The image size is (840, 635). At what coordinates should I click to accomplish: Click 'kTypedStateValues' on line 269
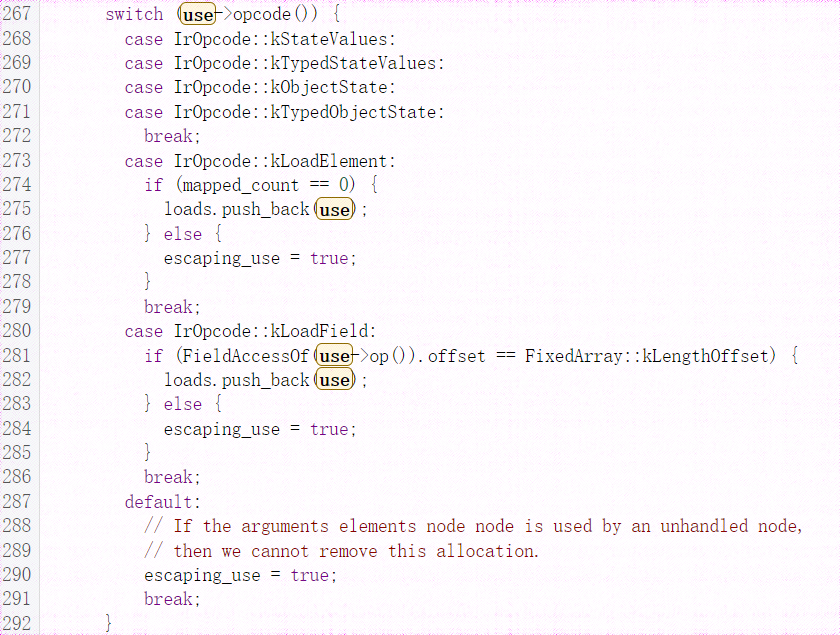tap(354, 63)
